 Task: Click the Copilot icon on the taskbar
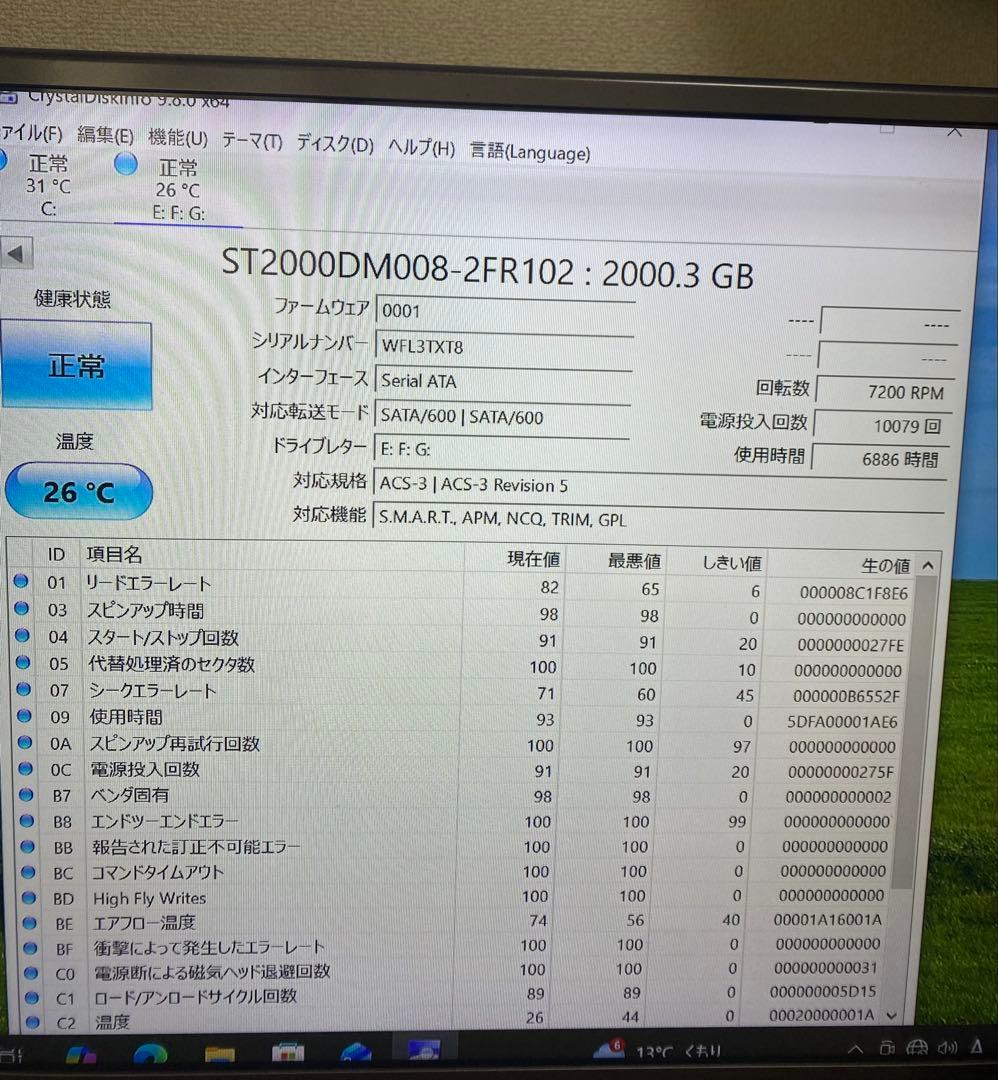(x=81, y=1055)
